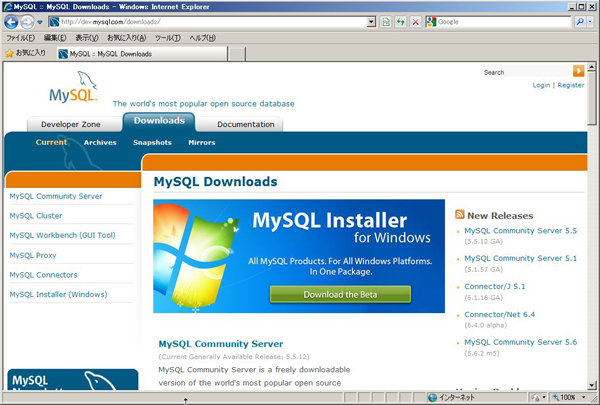Click the page scrollbar up arrow
The height and width of the screenshot is (405, 600).
(x=592, y=67)
